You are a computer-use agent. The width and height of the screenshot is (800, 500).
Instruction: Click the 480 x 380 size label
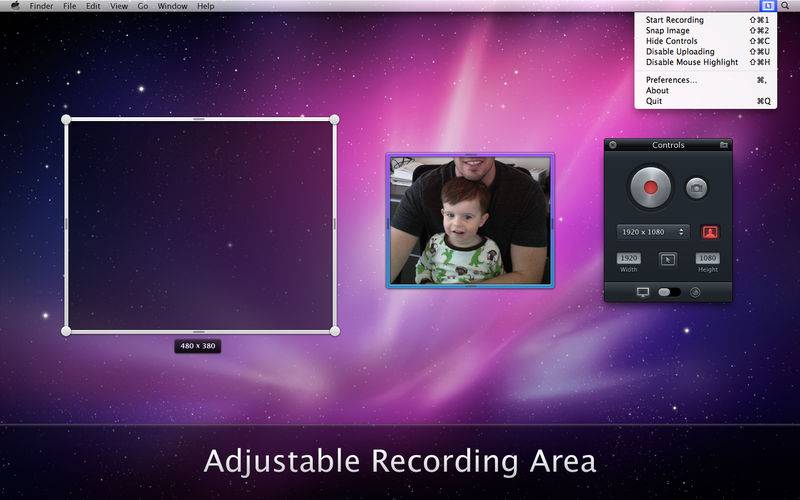tap(198, 346)
